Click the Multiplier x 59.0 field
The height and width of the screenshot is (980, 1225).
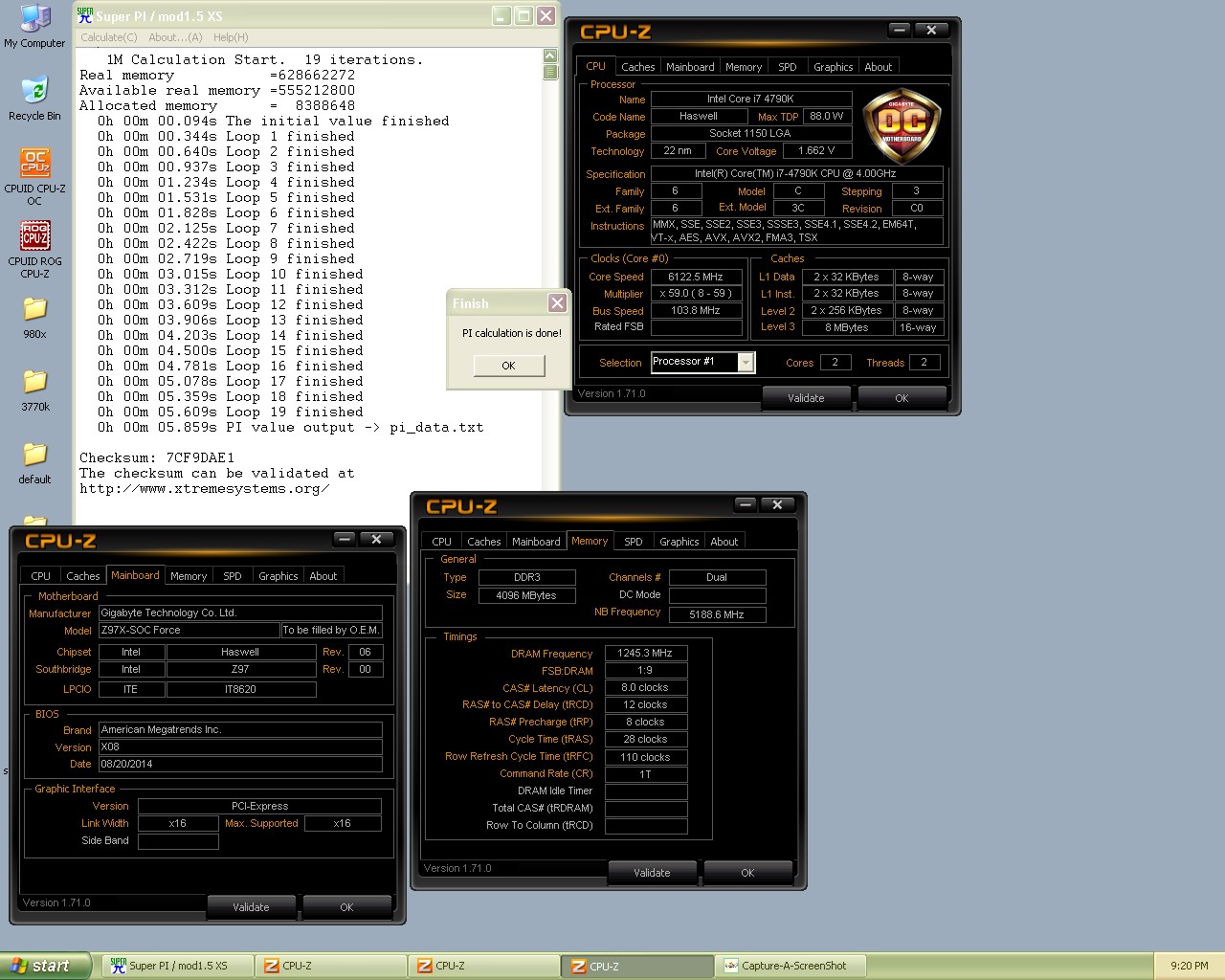coord(696,294)
